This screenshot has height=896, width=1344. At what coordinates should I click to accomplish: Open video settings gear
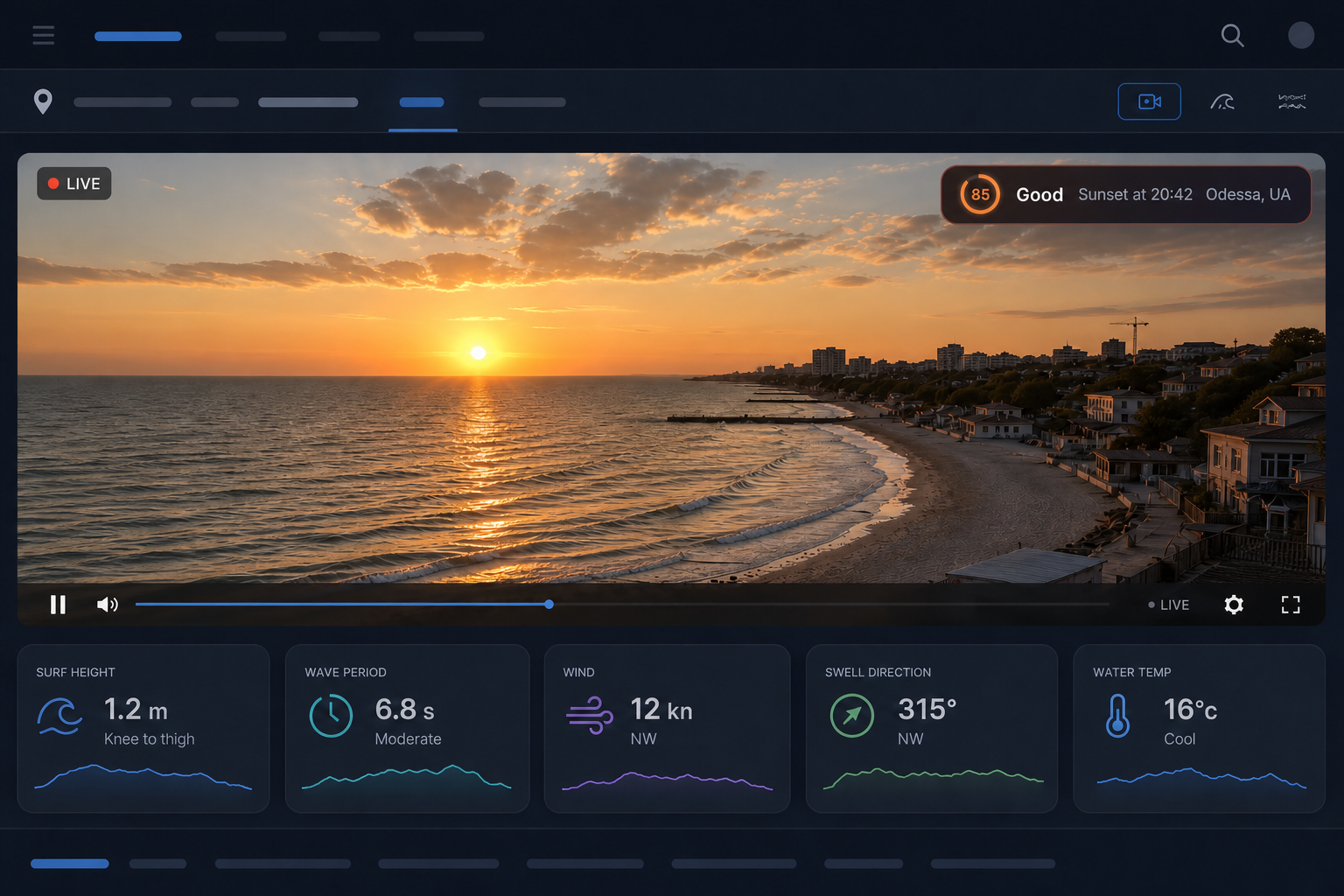(1234, 605)
